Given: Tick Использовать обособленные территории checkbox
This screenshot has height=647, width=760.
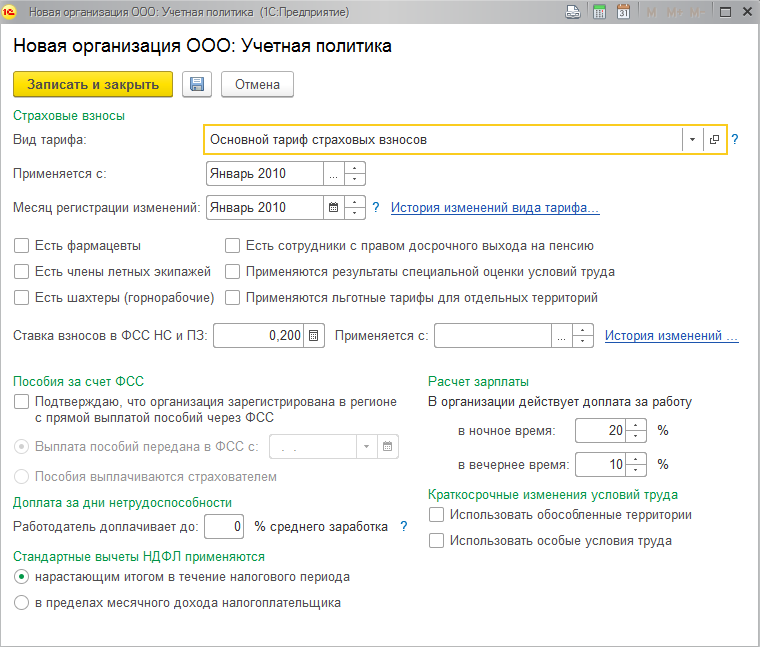Looking at the screenshot, I should (436, 515).
